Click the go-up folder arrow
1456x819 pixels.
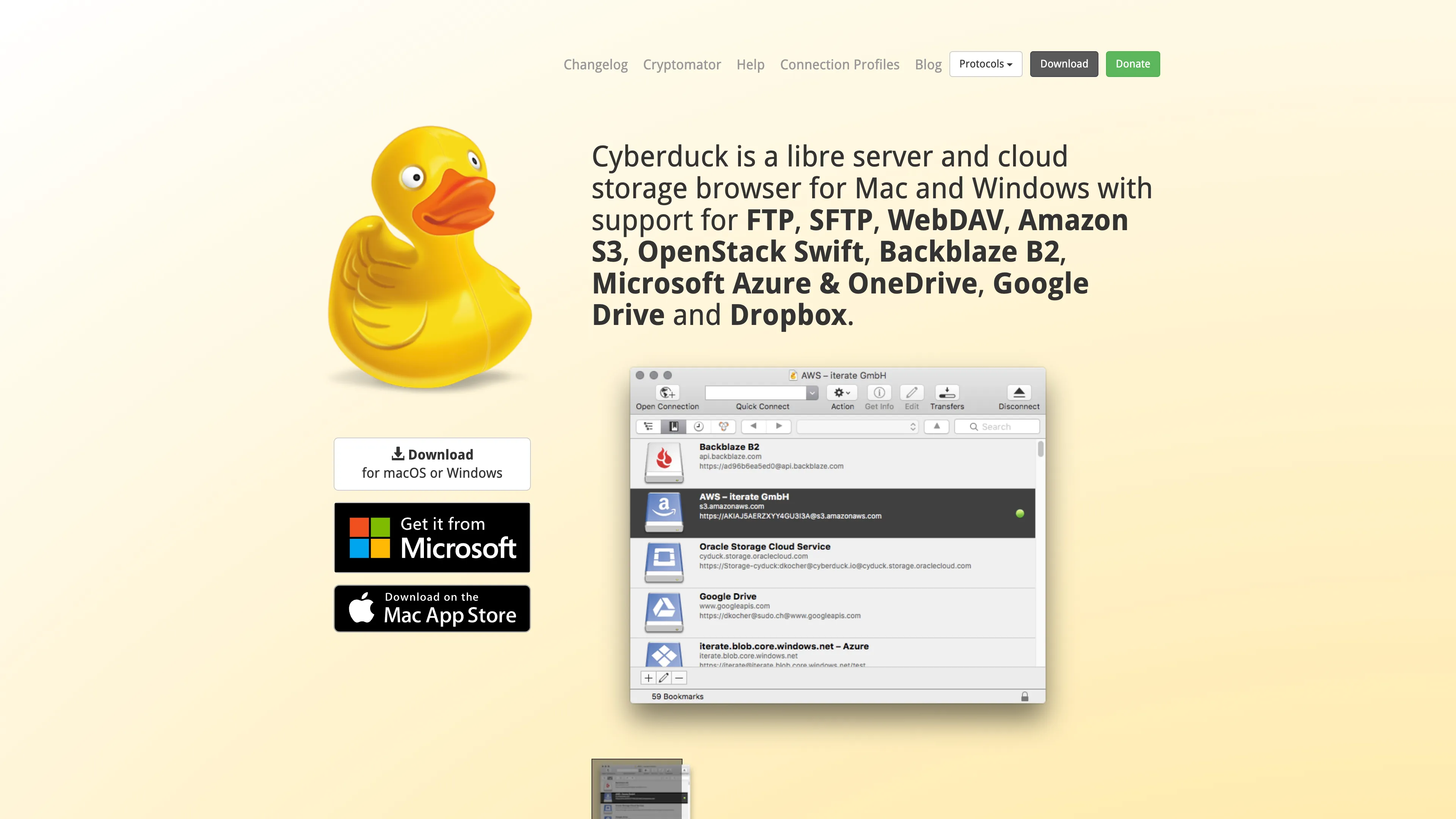click(x=937, y=426)
